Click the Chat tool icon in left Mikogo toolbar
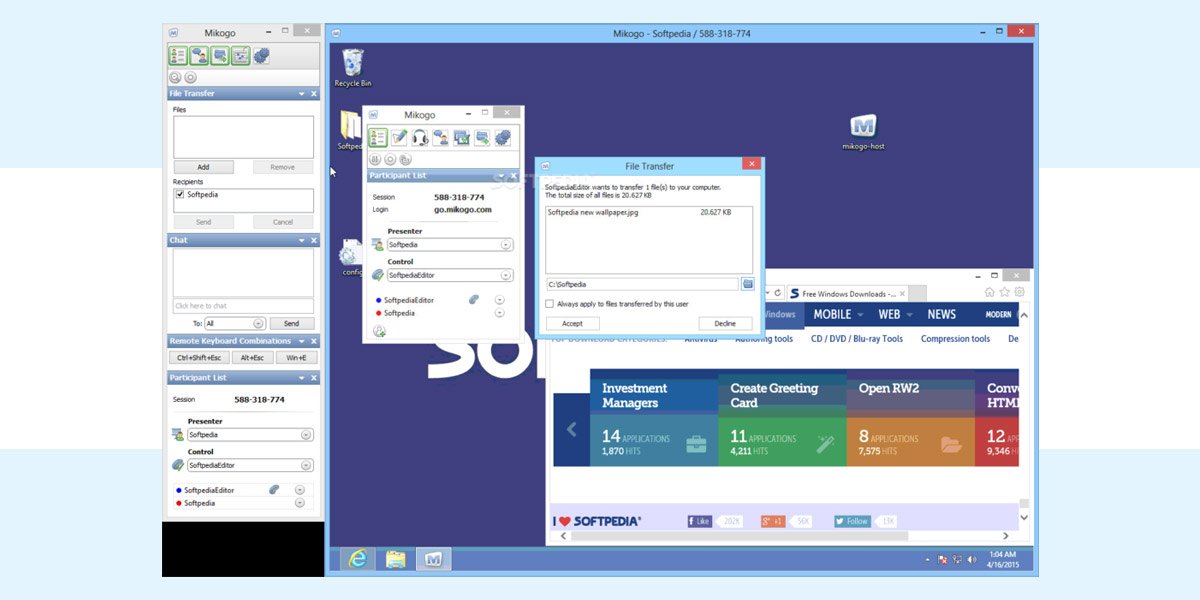The image size is (1200, 600). click(199, 56)
